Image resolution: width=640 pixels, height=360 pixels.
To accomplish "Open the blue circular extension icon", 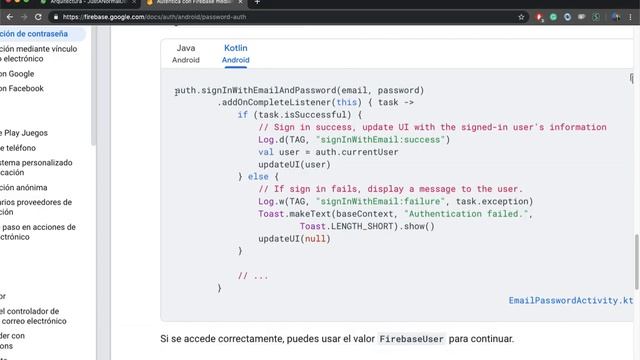I will [567, 17].
